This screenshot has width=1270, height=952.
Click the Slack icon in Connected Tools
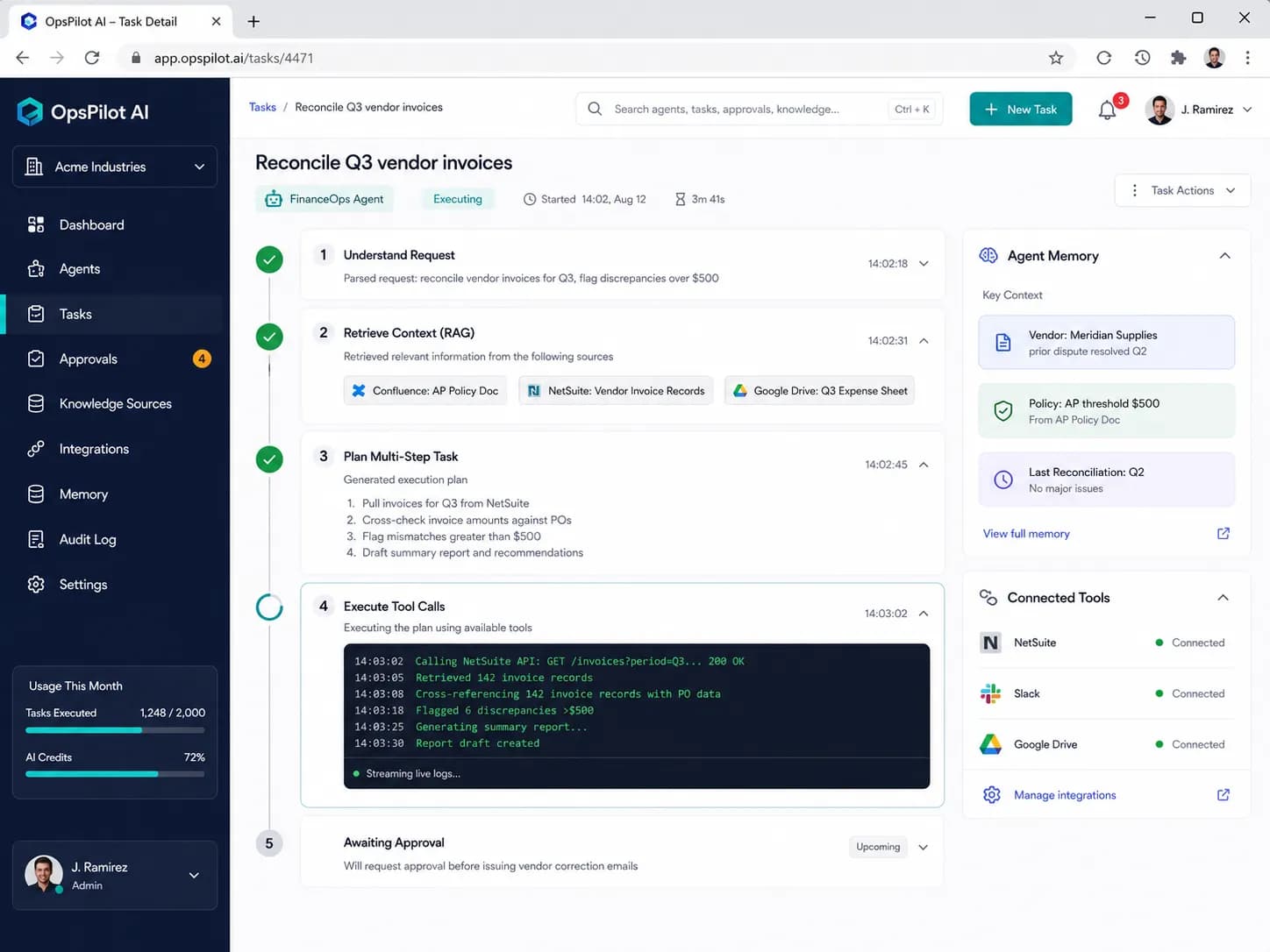[990, 693]
